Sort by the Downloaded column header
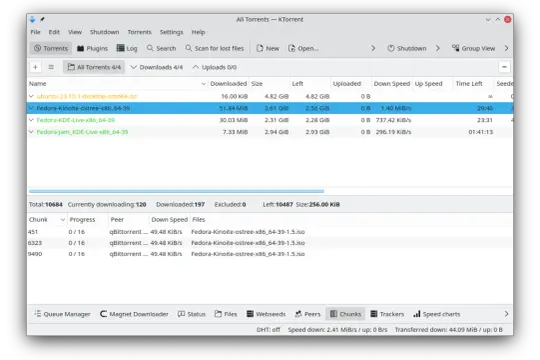Viewport: 540px width, 360px height. [228, 84]
